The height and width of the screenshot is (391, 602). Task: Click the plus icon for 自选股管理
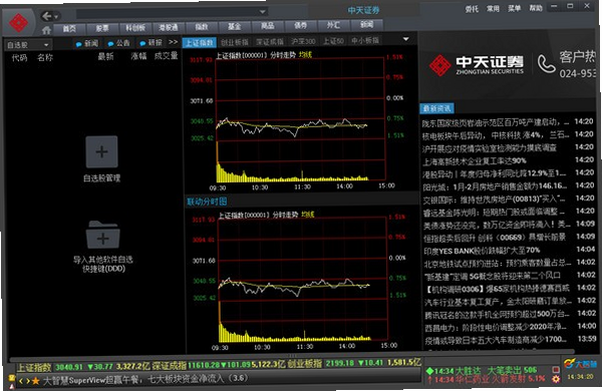pyautogui.click(x=102, y=152)
